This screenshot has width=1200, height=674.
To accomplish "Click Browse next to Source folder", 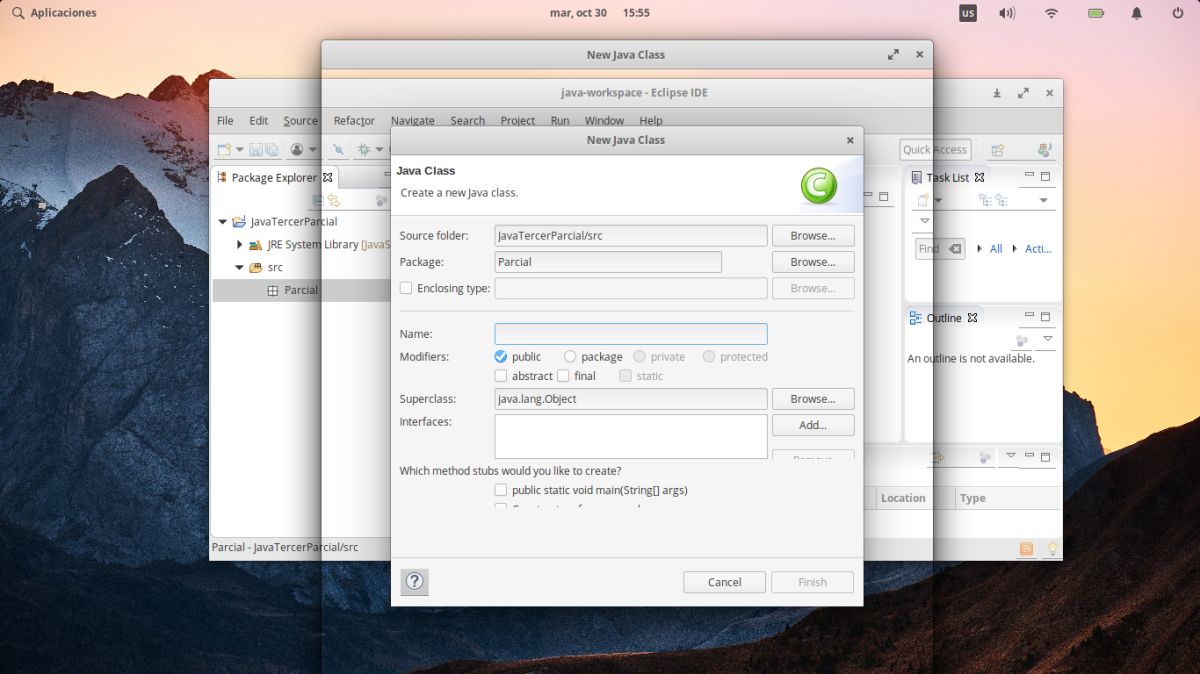I will pyautogui.click(x=812, y=236).
